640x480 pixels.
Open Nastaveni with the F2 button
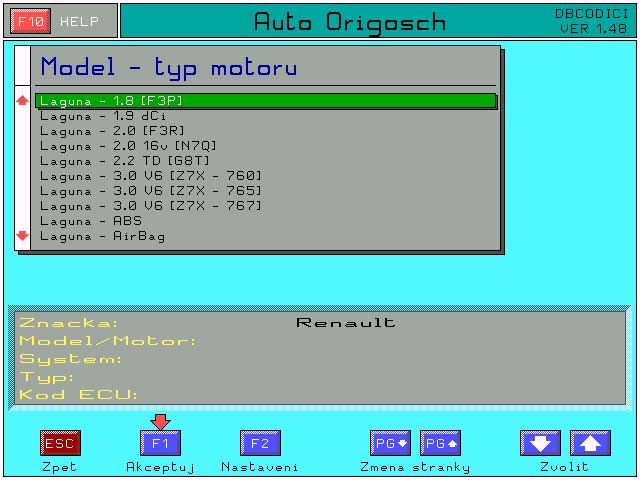click(260, 443)
